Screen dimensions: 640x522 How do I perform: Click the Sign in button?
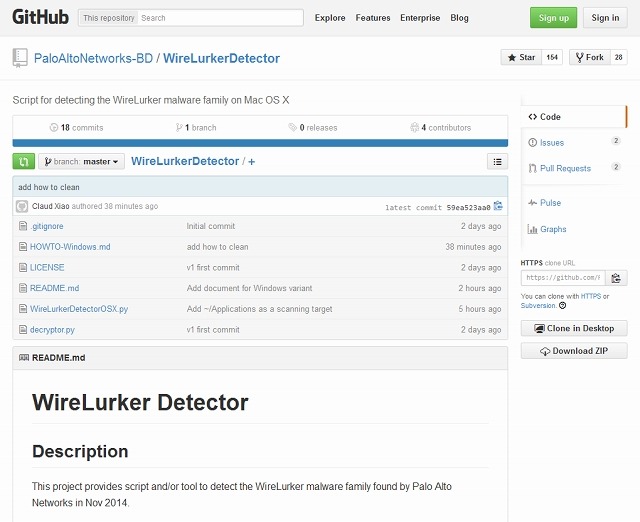[x=605, y=18]
